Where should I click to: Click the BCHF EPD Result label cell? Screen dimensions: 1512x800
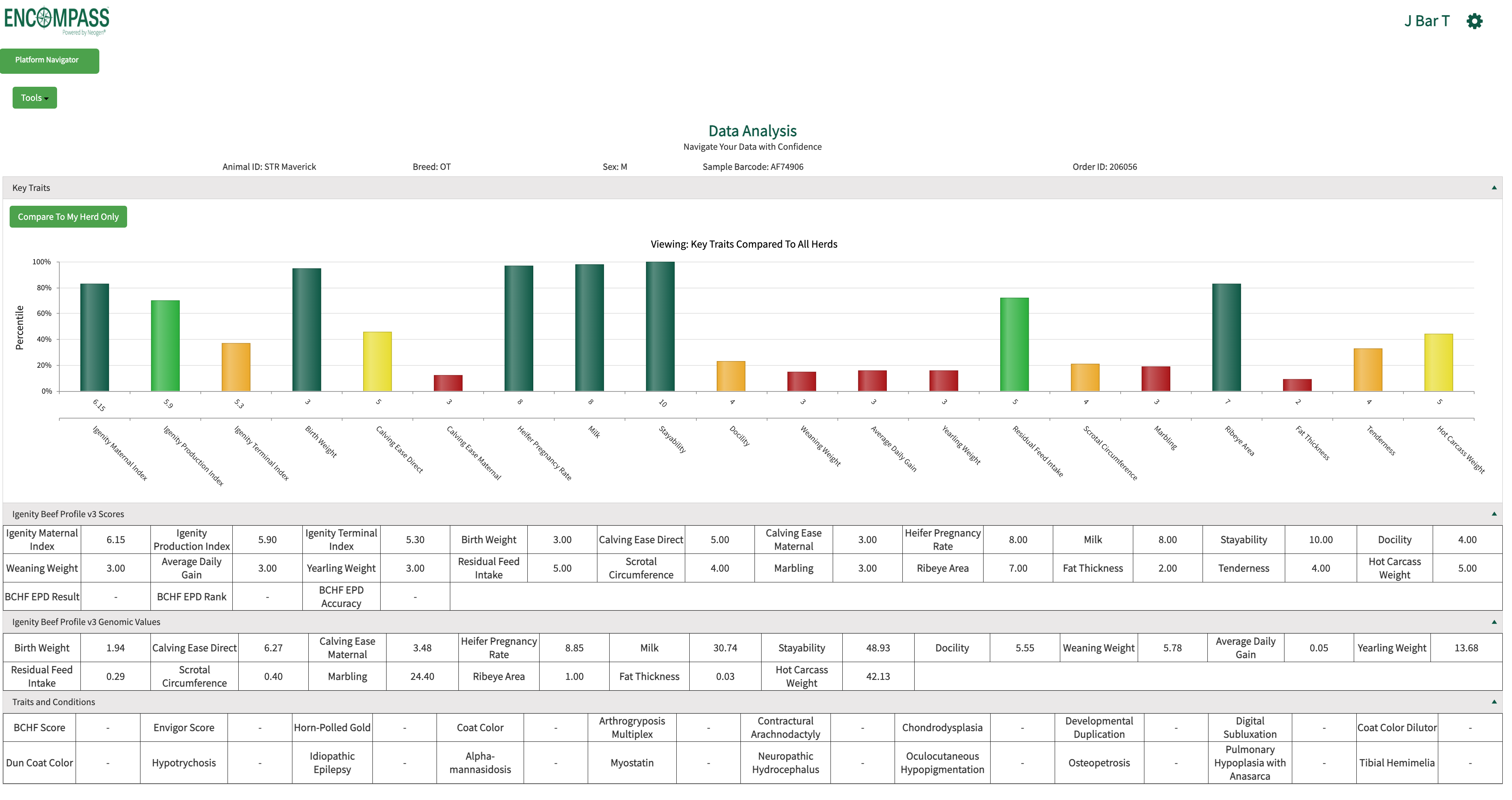coord(42,596)
